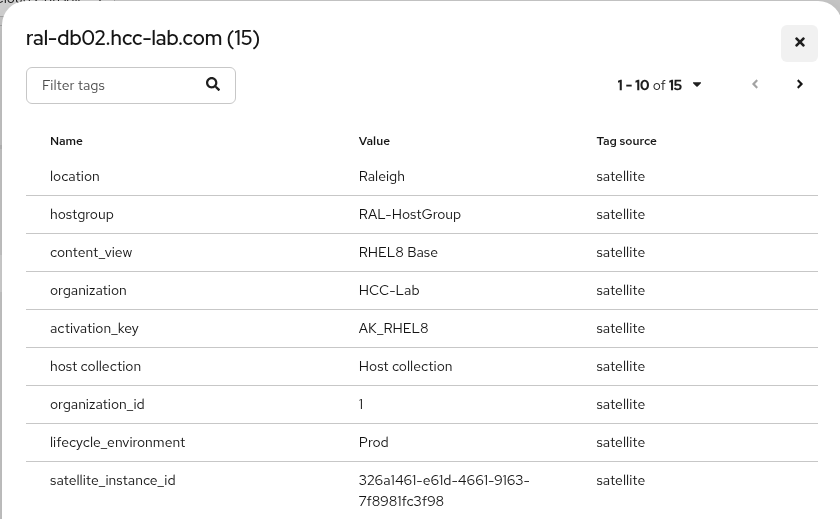This screenshot has width=840, height=519.
Task: Close the ral-db02 tags dialog
Action: (799, 43)
